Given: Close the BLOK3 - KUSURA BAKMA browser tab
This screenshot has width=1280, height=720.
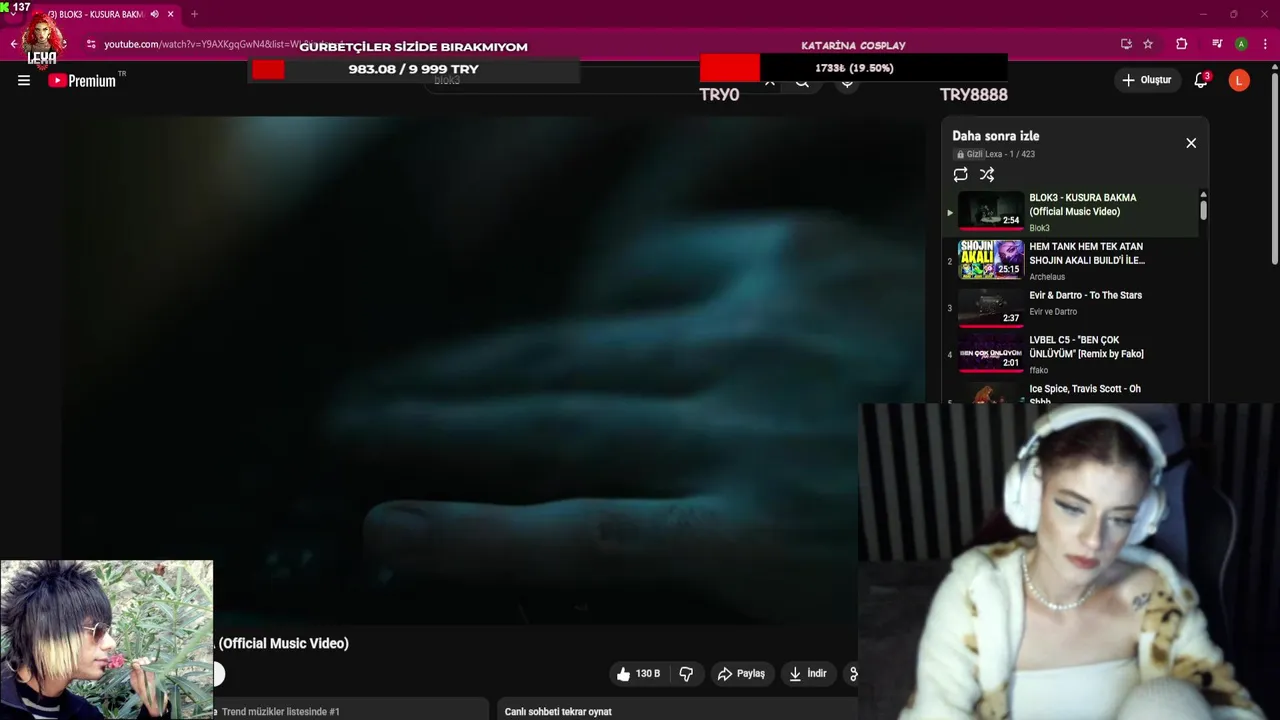Looking at the screenshot, I should click(171, 14).
